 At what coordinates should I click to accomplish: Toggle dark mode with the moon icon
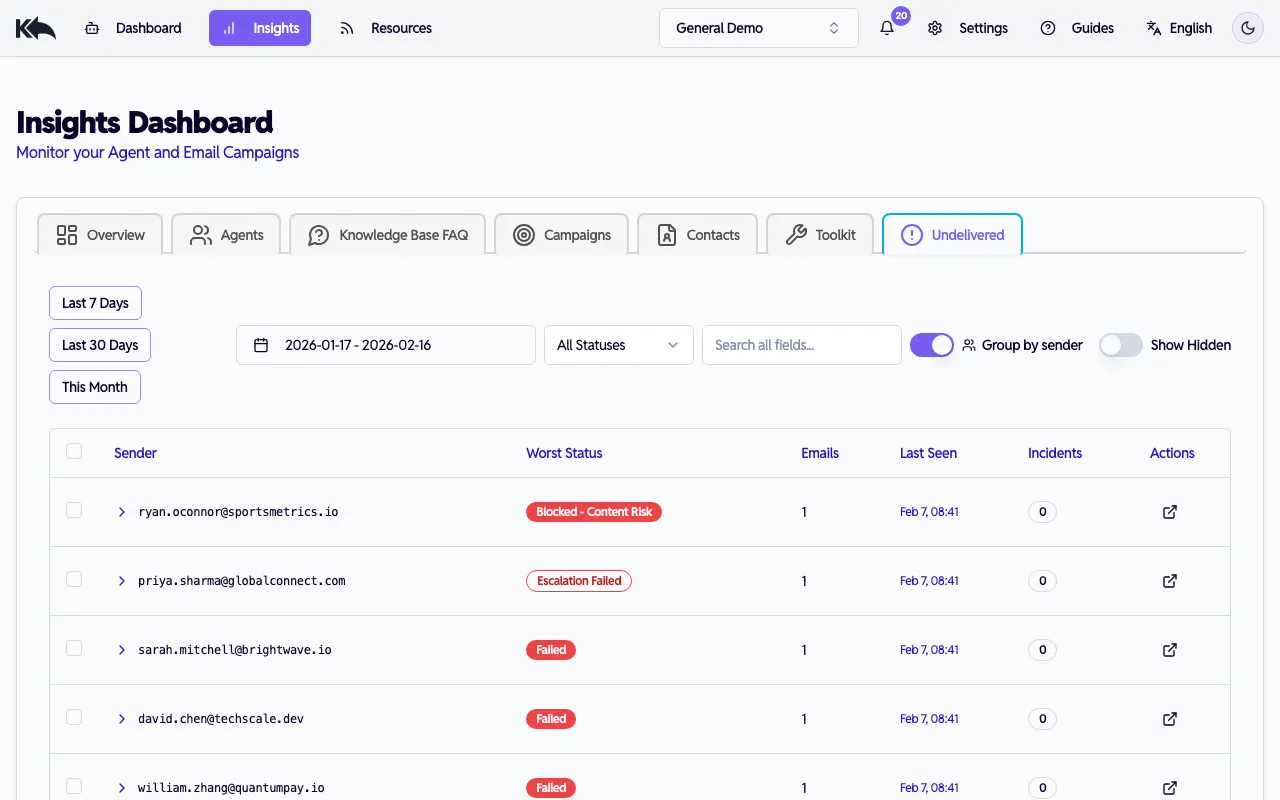(1247, 28)
